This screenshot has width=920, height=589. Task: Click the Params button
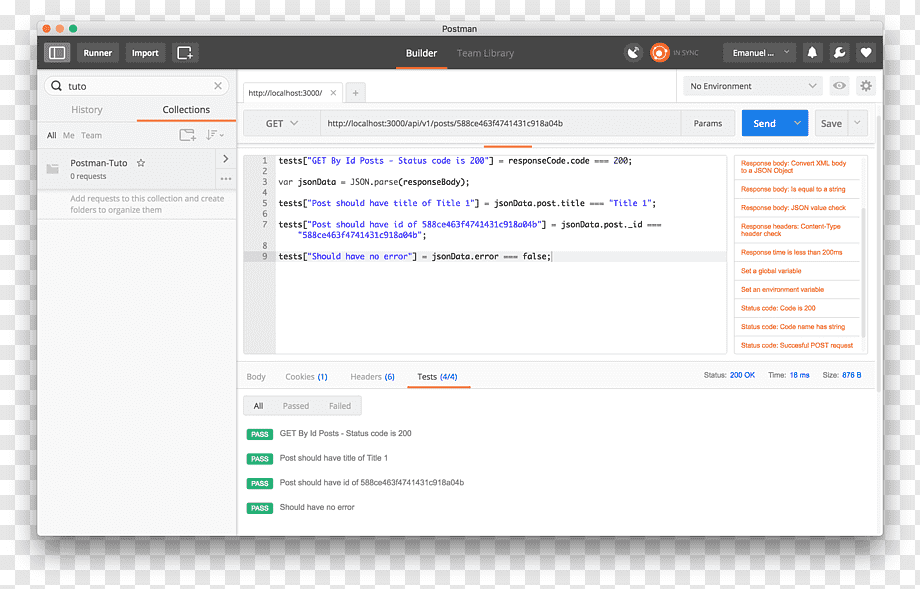point(708,123)
